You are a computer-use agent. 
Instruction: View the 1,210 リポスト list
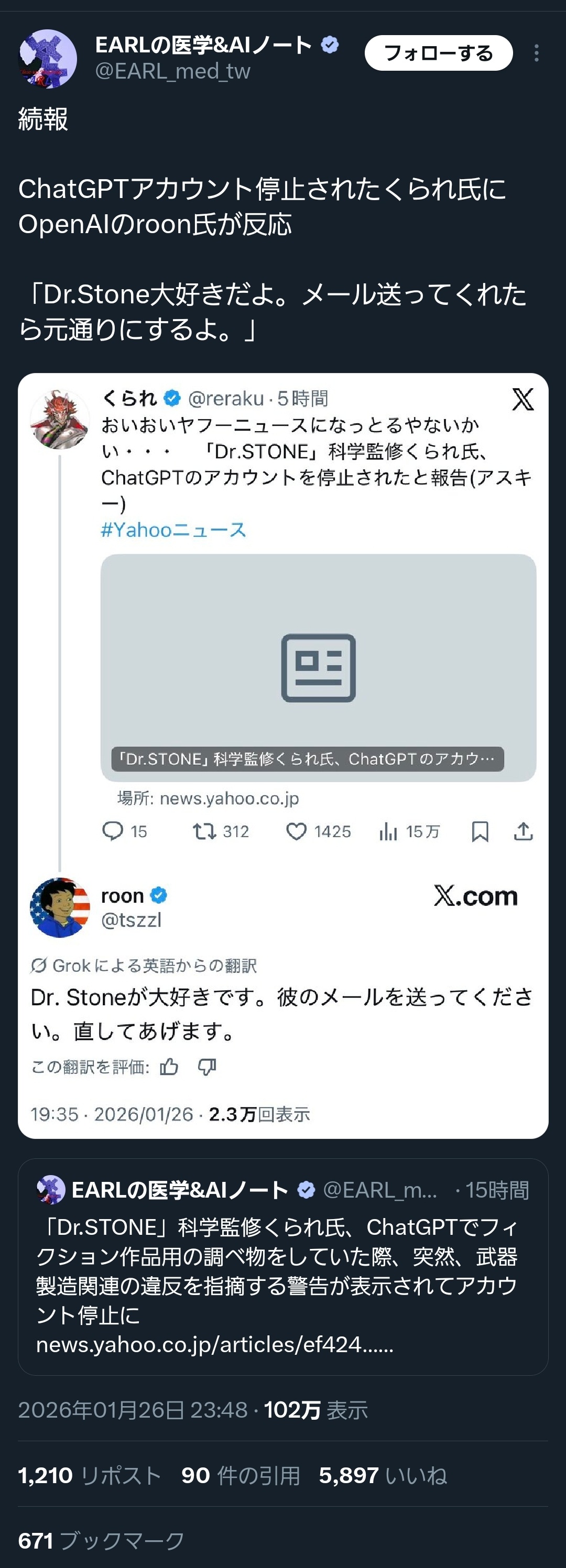point(90,1475)
